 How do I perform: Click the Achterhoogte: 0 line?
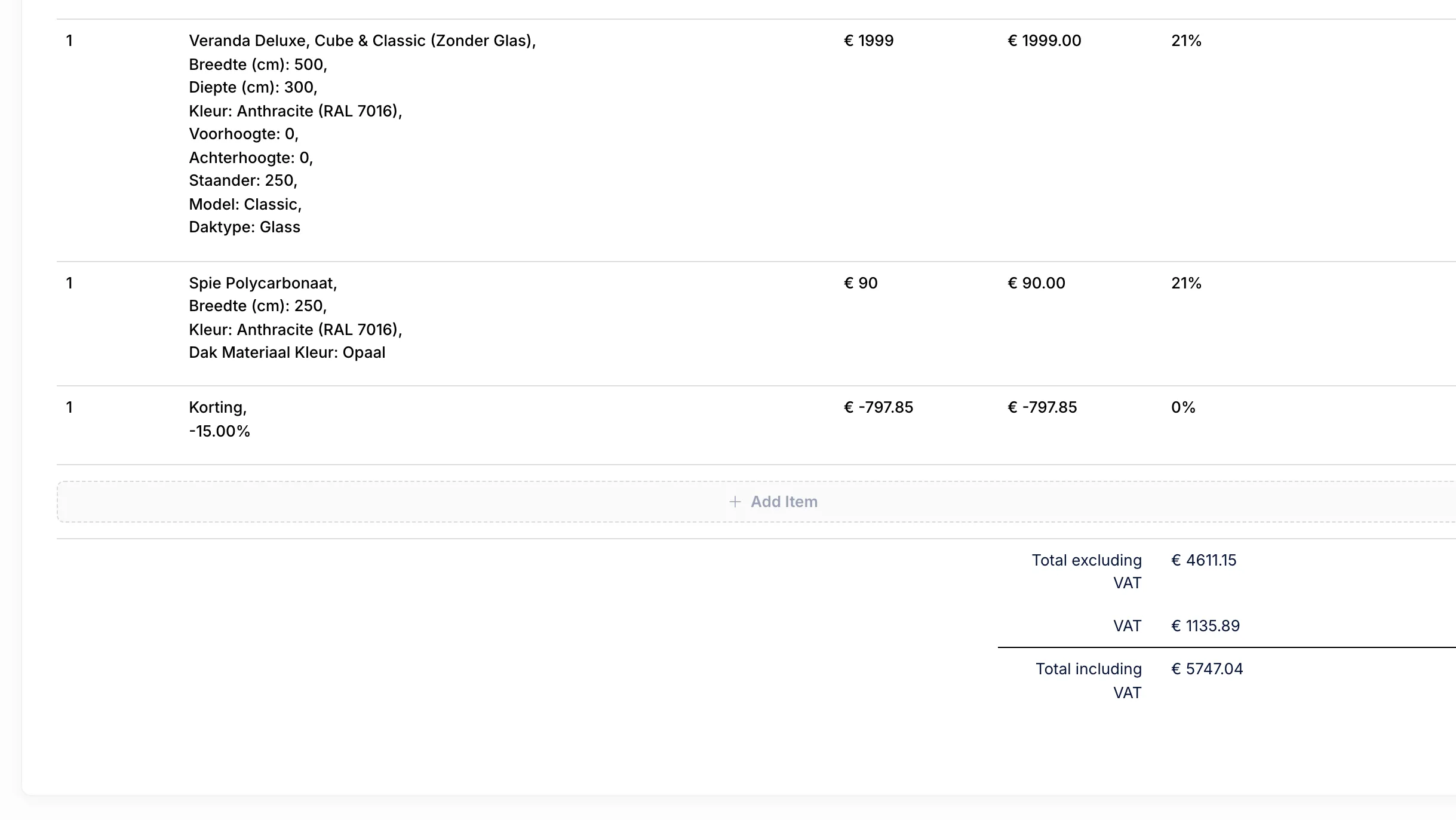(251, 158)
